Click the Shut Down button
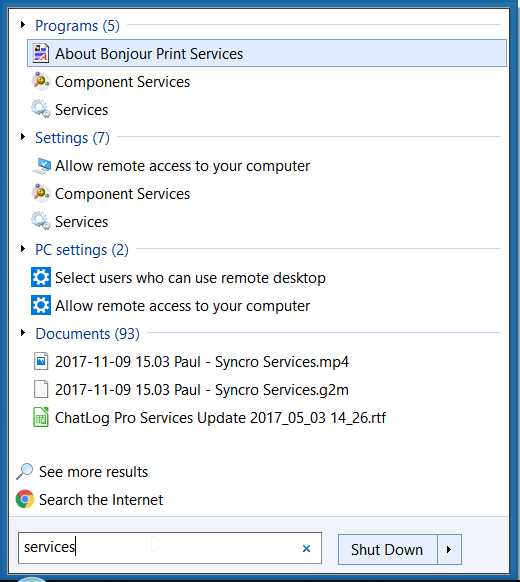 387,549
